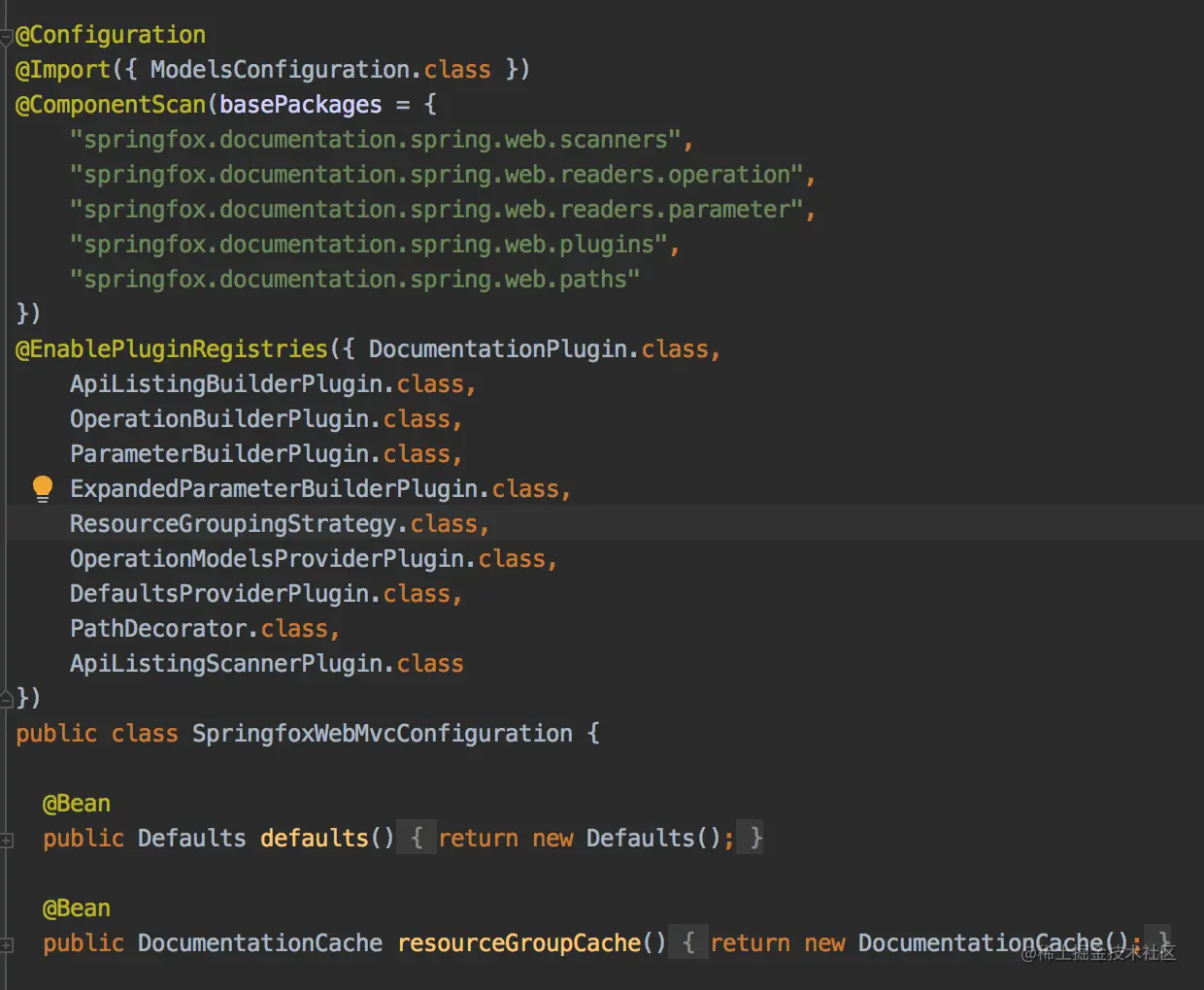Viewport: 1204px width, 990px height.
Task: Click PathDecorator class reference
Action: pos(157,629)
